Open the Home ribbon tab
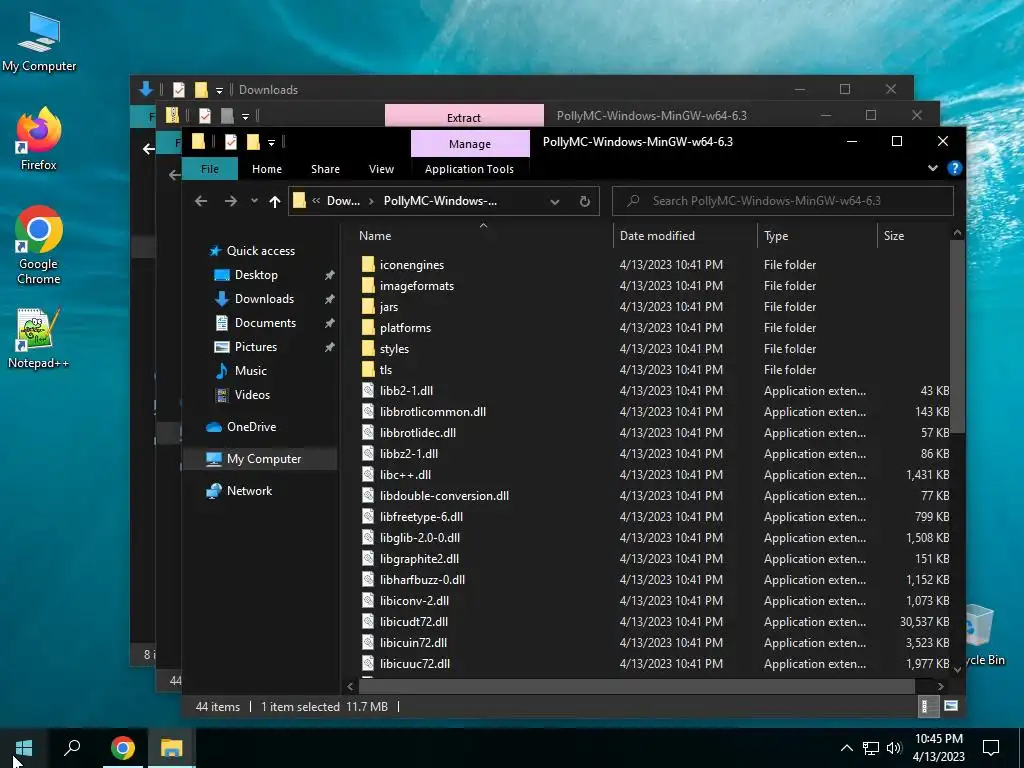This screenshot has height=768, width=1024. [x=266, y=169]
